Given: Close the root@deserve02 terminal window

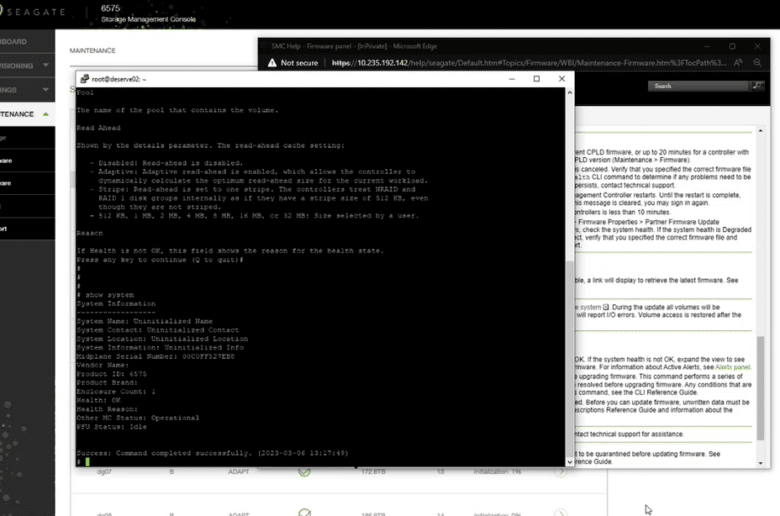Looking at the screenshot, I should pyautogui.click(x=562, y=79).
